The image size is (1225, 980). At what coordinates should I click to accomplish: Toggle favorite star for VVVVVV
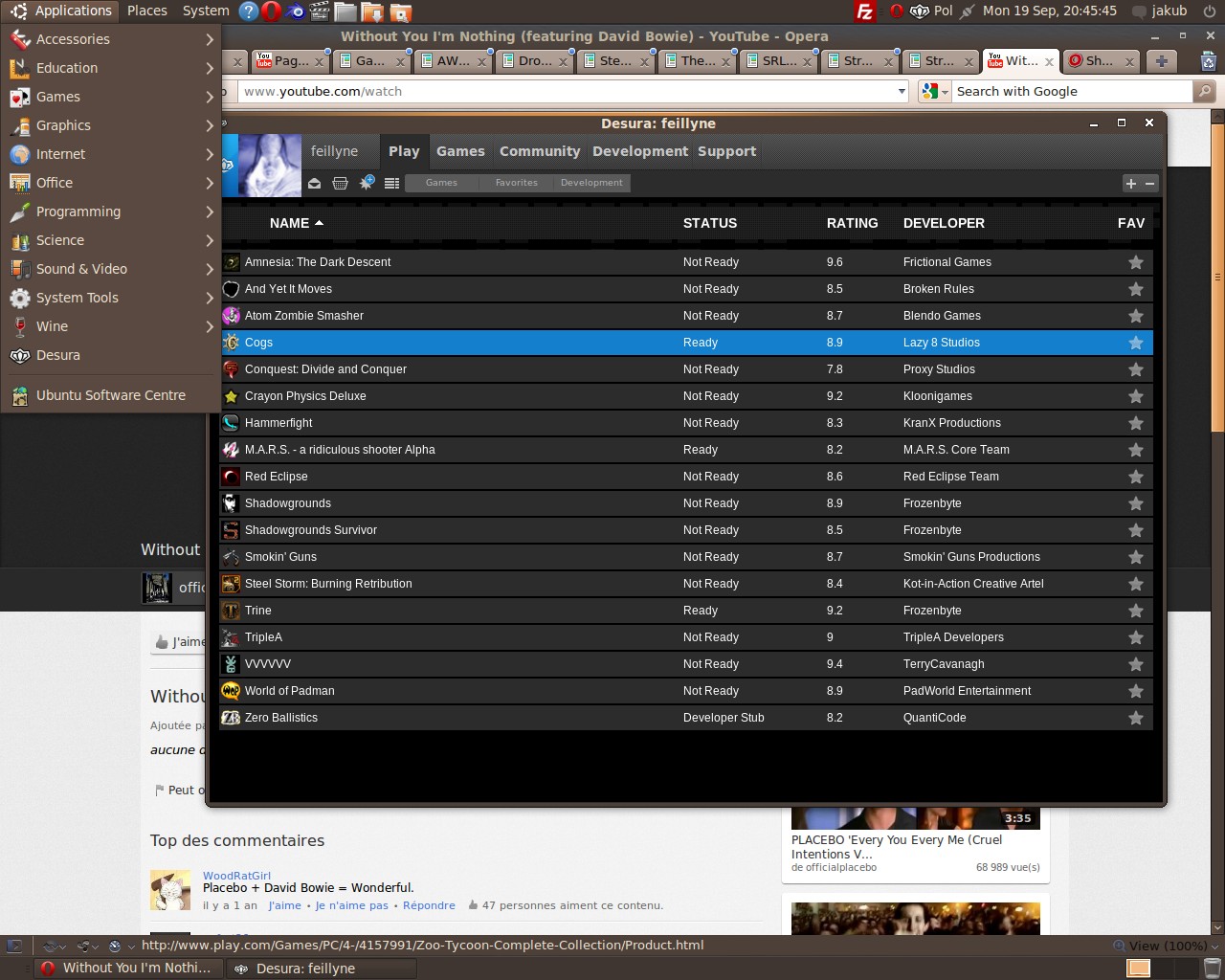[1136, 664]
